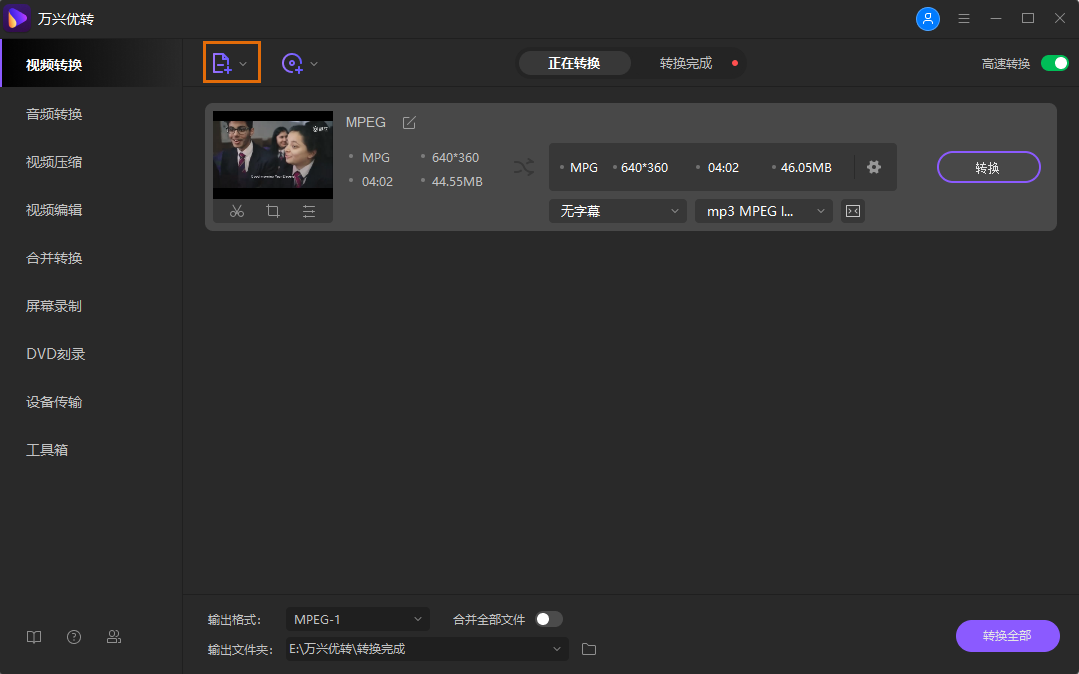Open the output settings gear on the file row
The height and width of the screenshot is (674, 1079).
tap(874, 167)
